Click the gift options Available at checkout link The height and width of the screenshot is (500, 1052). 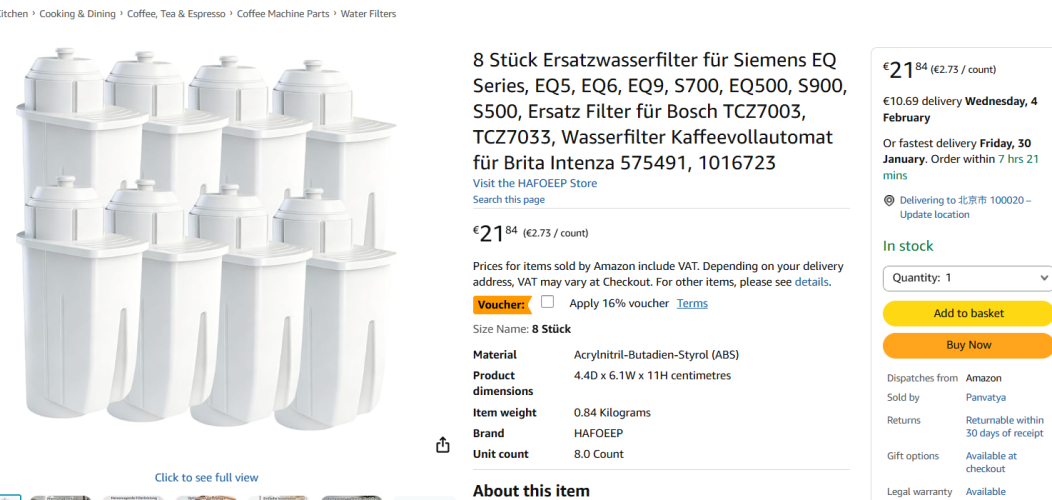[x=990, y=462]
